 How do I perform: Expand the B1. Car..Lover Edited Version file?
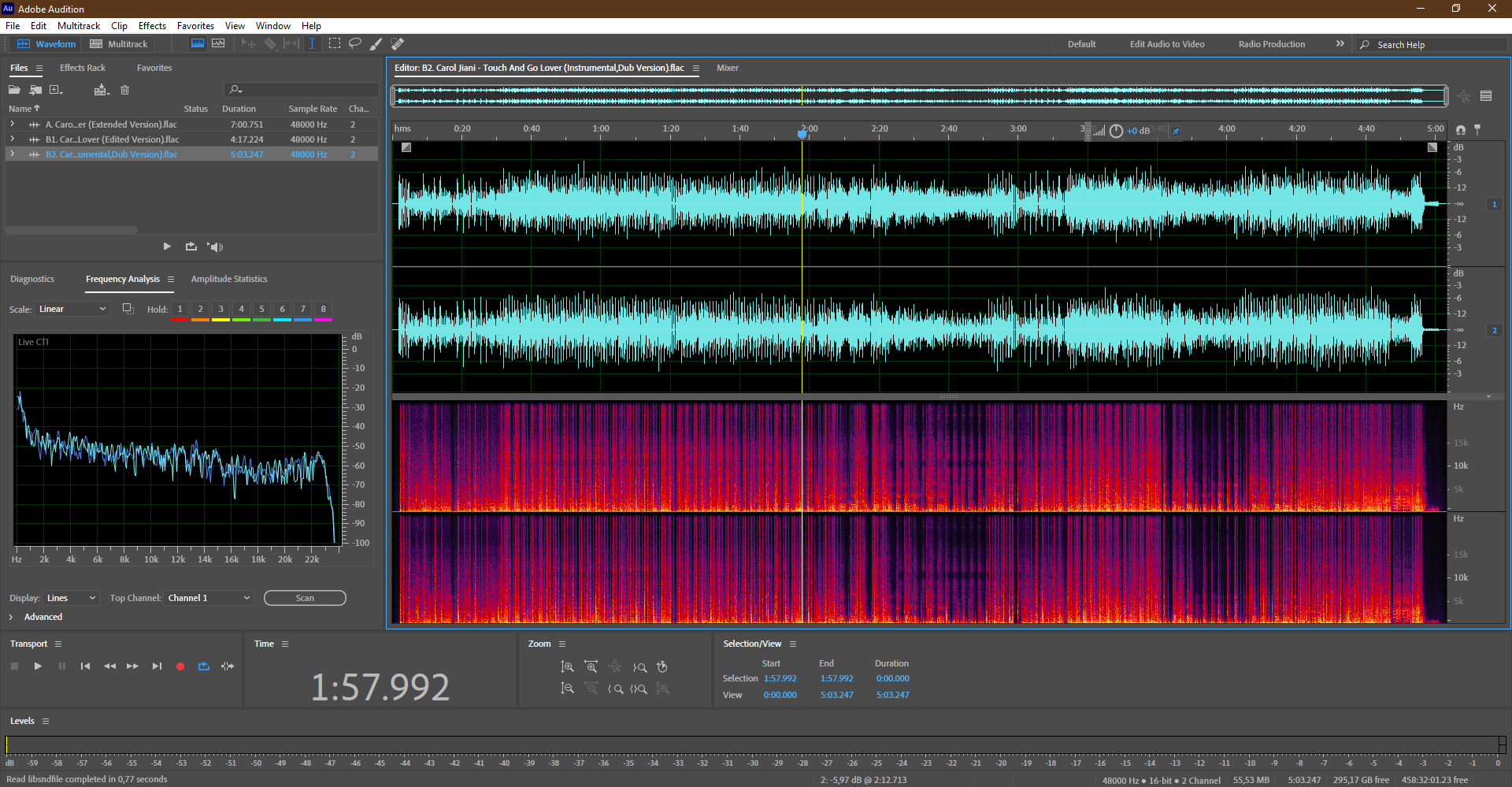pos(12,139)
